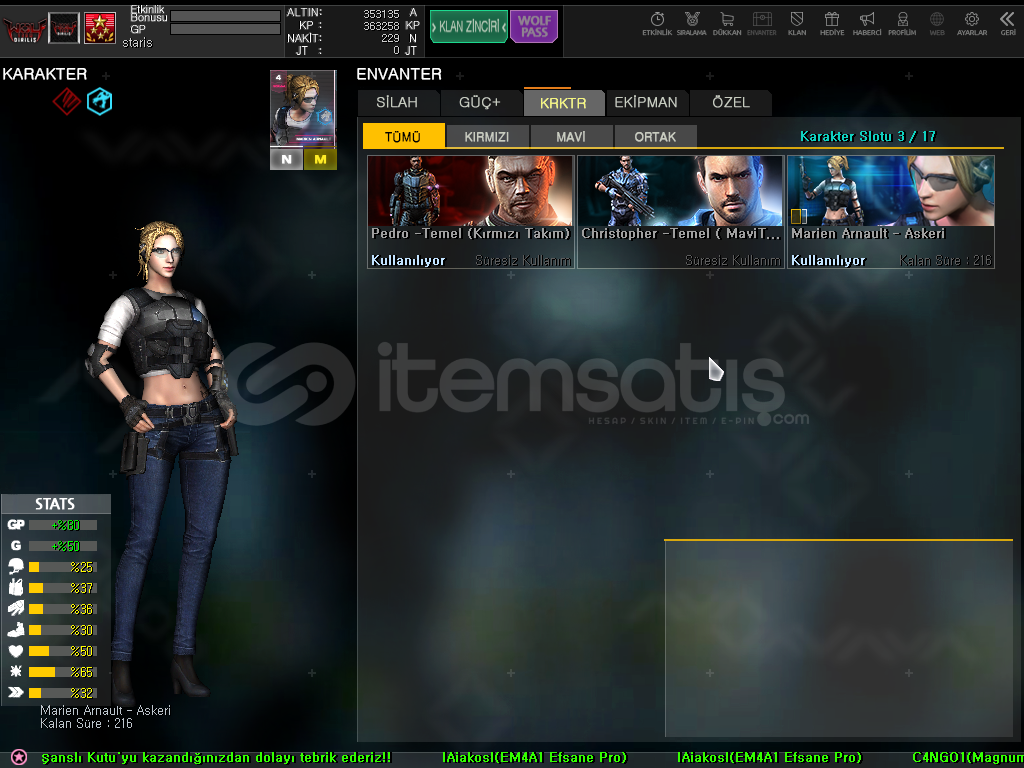1024x768 pixels.
Task: Click the helmet stat bar %25
Action: coord(63,567)
